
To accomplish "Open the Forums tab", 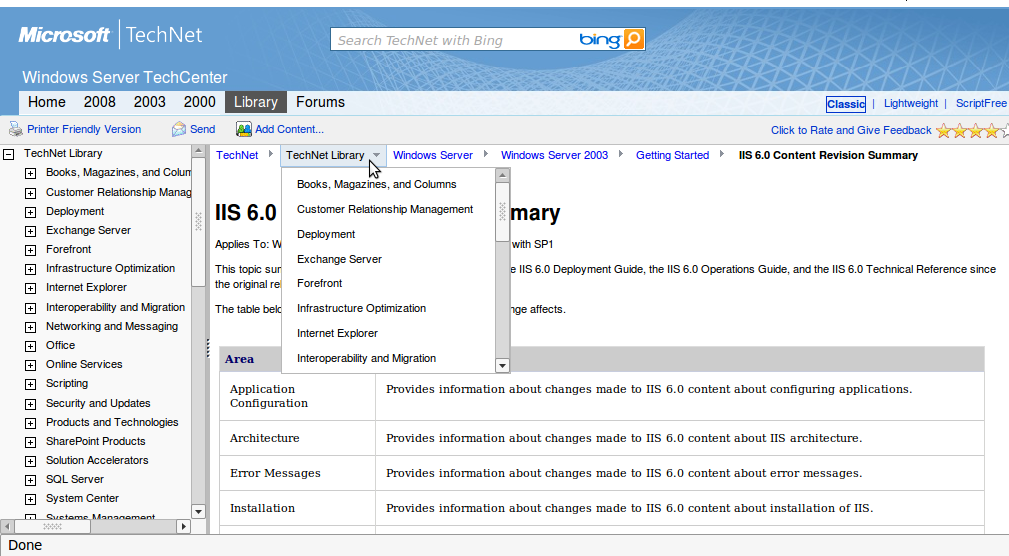I will pos(320,102).
